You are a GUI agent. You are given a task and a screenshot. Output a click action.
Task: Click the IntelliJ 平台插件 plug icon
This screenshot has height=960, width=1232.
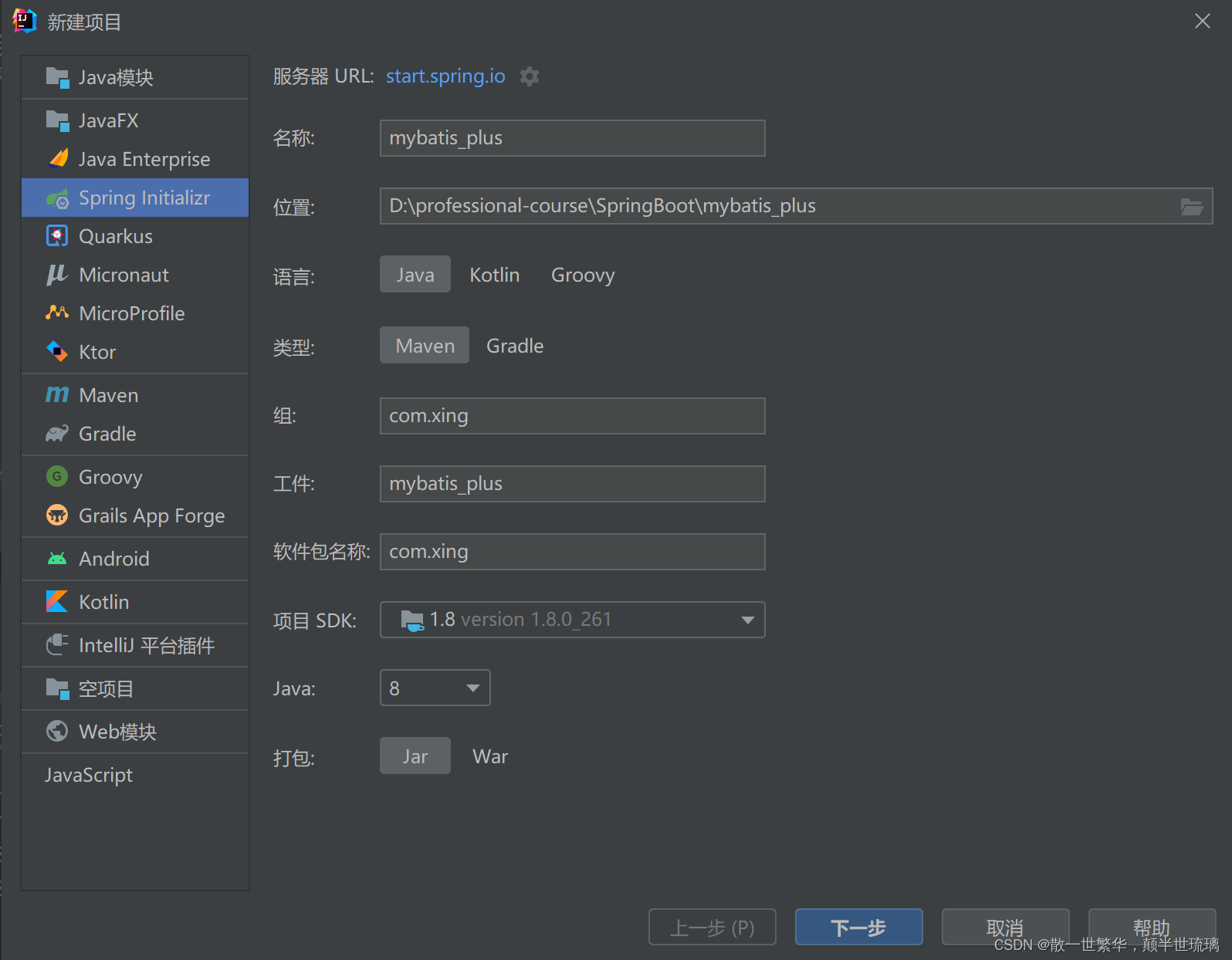click(x=57, y=645)
